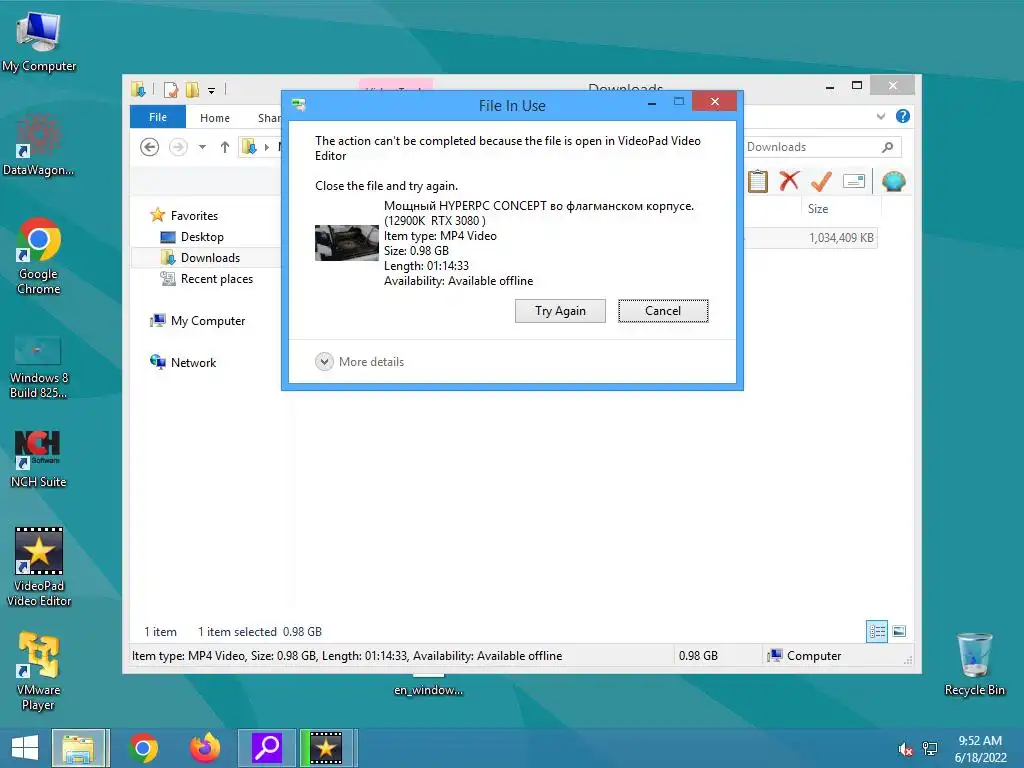Screen dimensions: 1024x768
Task: Cancel the File In Use dialog
Action: (663, 311)
